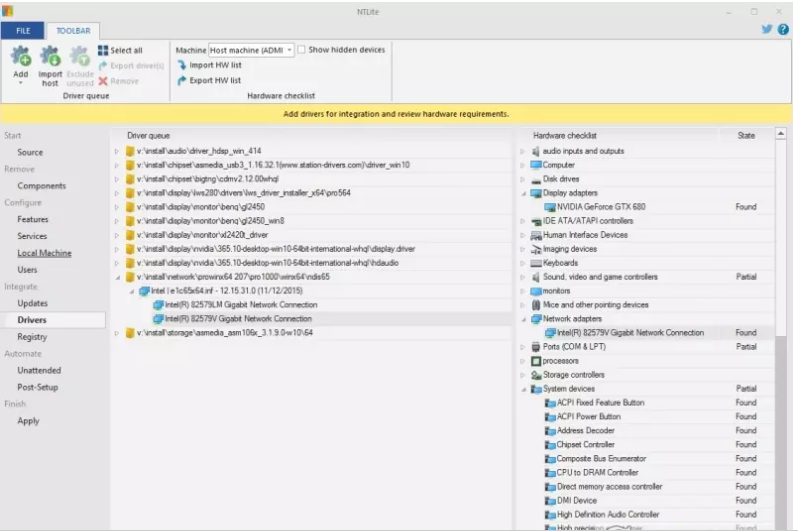Select the DMI Device row

645,501
